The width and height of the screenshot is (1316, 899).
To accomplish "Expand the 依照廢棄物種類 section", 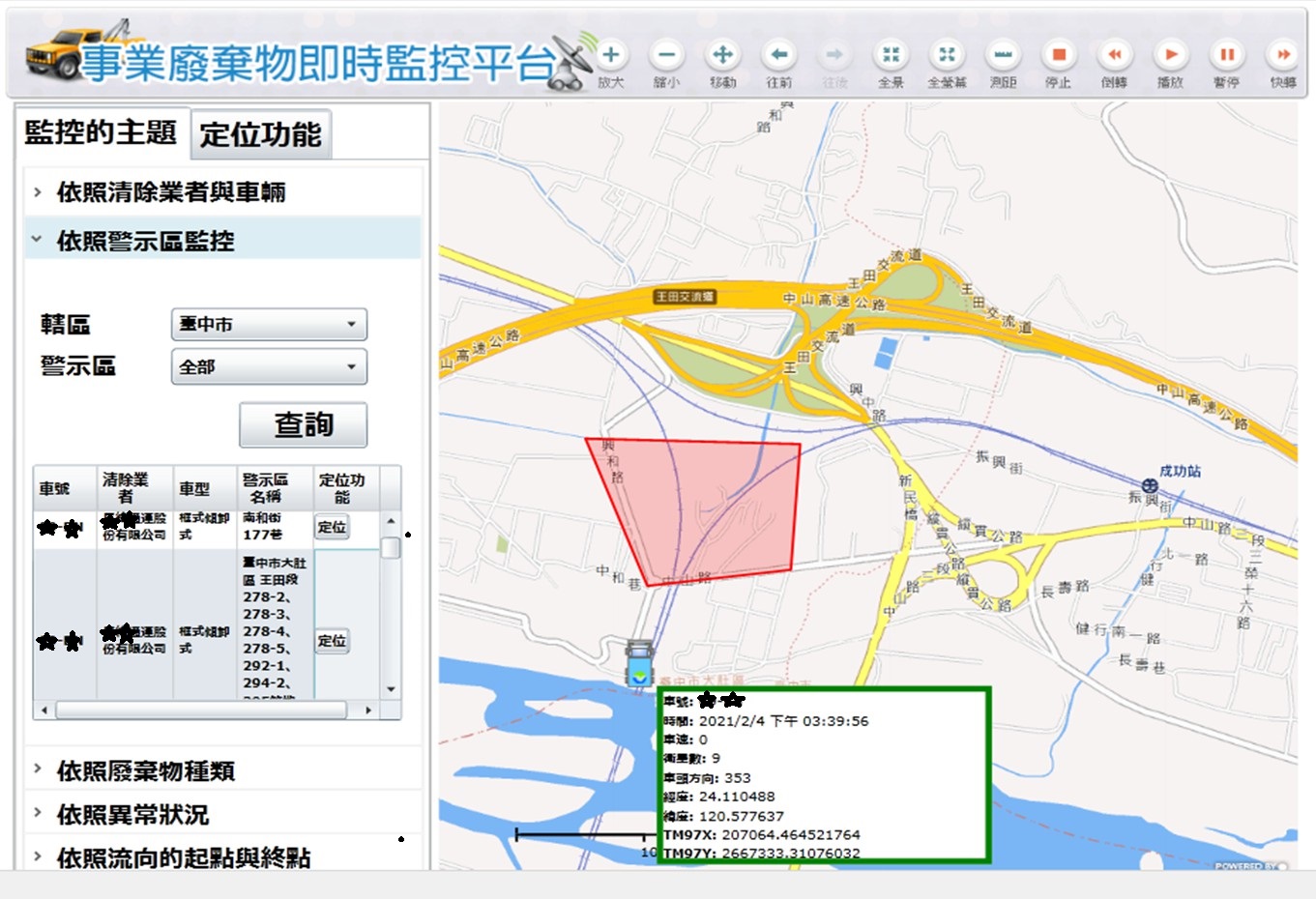I will 145,770.
